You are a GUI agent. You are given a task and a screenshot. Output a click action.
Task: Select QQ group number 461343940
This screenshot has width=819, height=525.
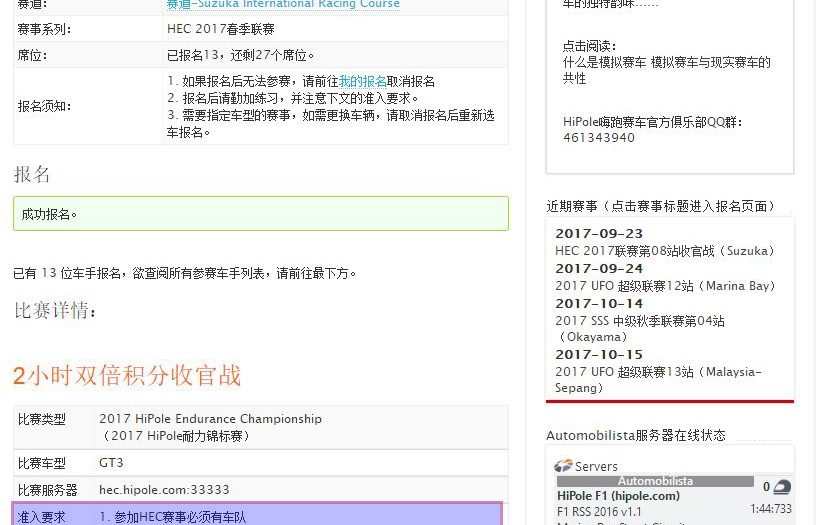599,138
